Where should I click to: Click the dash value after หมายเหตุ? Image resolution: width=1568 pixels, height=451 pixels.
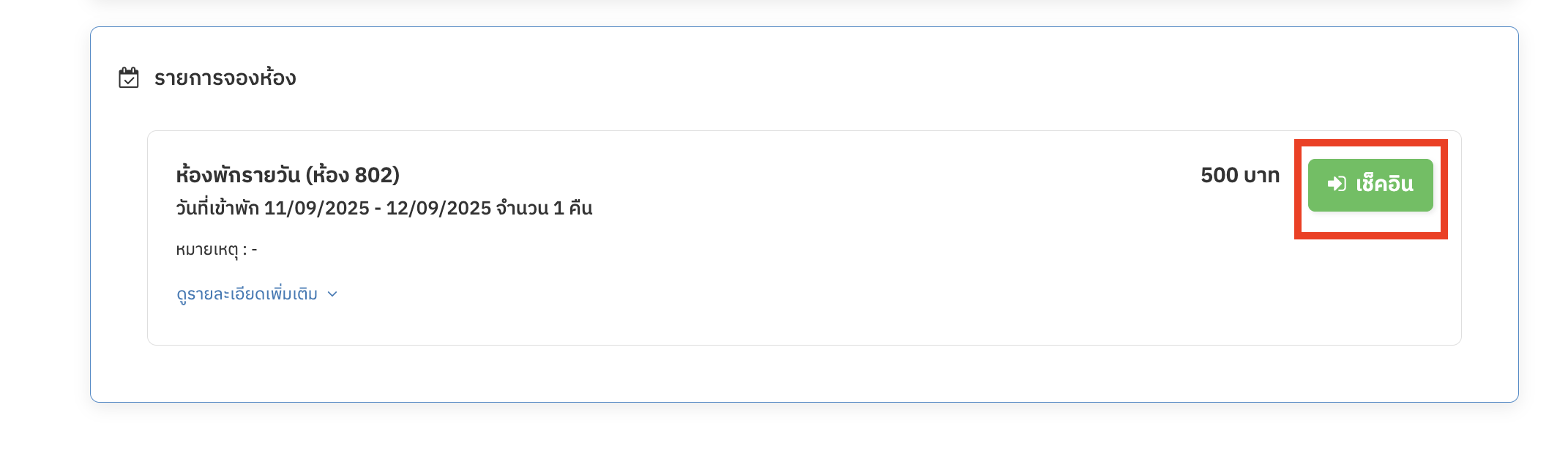pyautogui.click(x=254, y=250)
